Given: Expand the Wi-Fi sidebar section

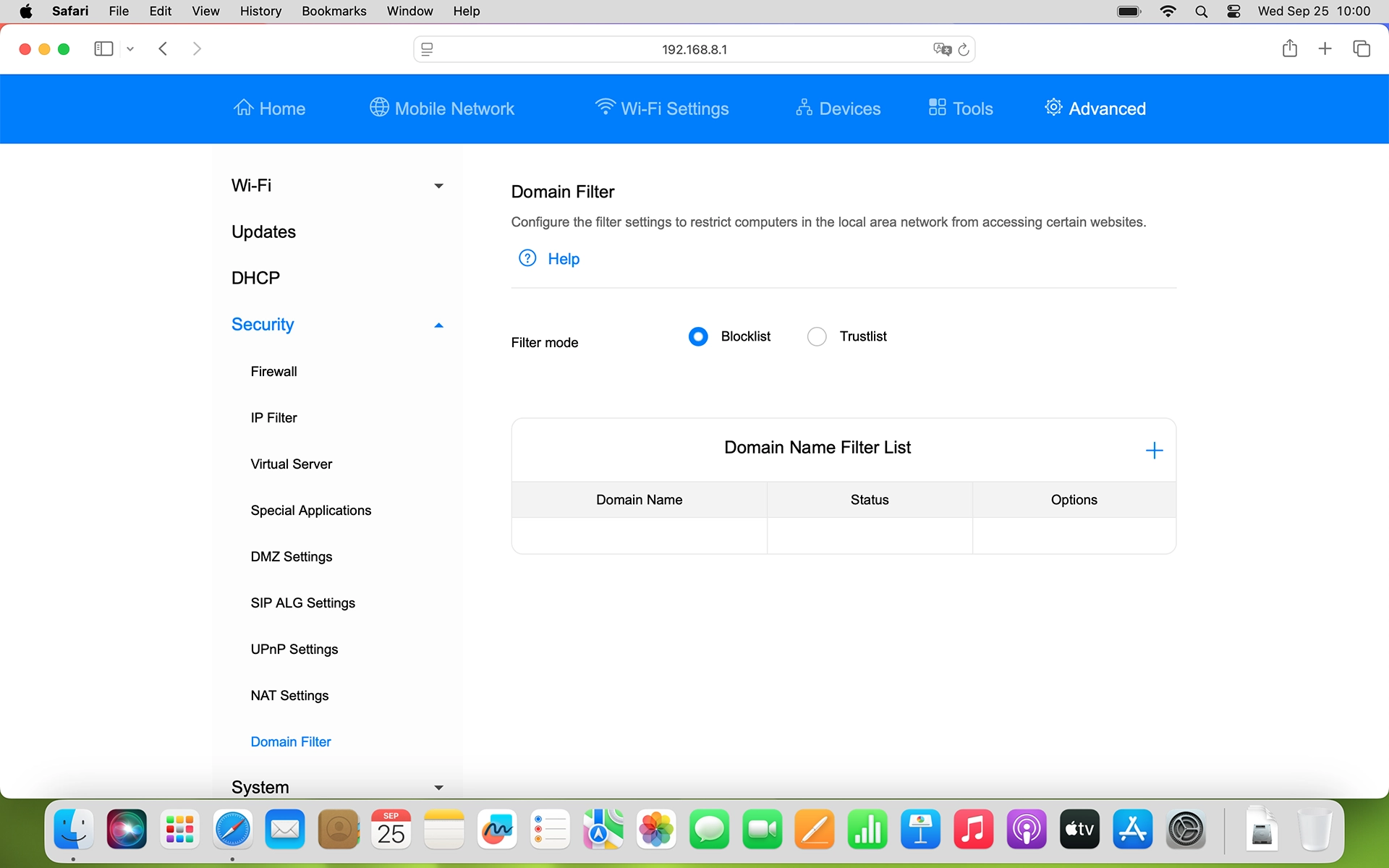Looking at the screenshot, I should click(x=438, y=186).
